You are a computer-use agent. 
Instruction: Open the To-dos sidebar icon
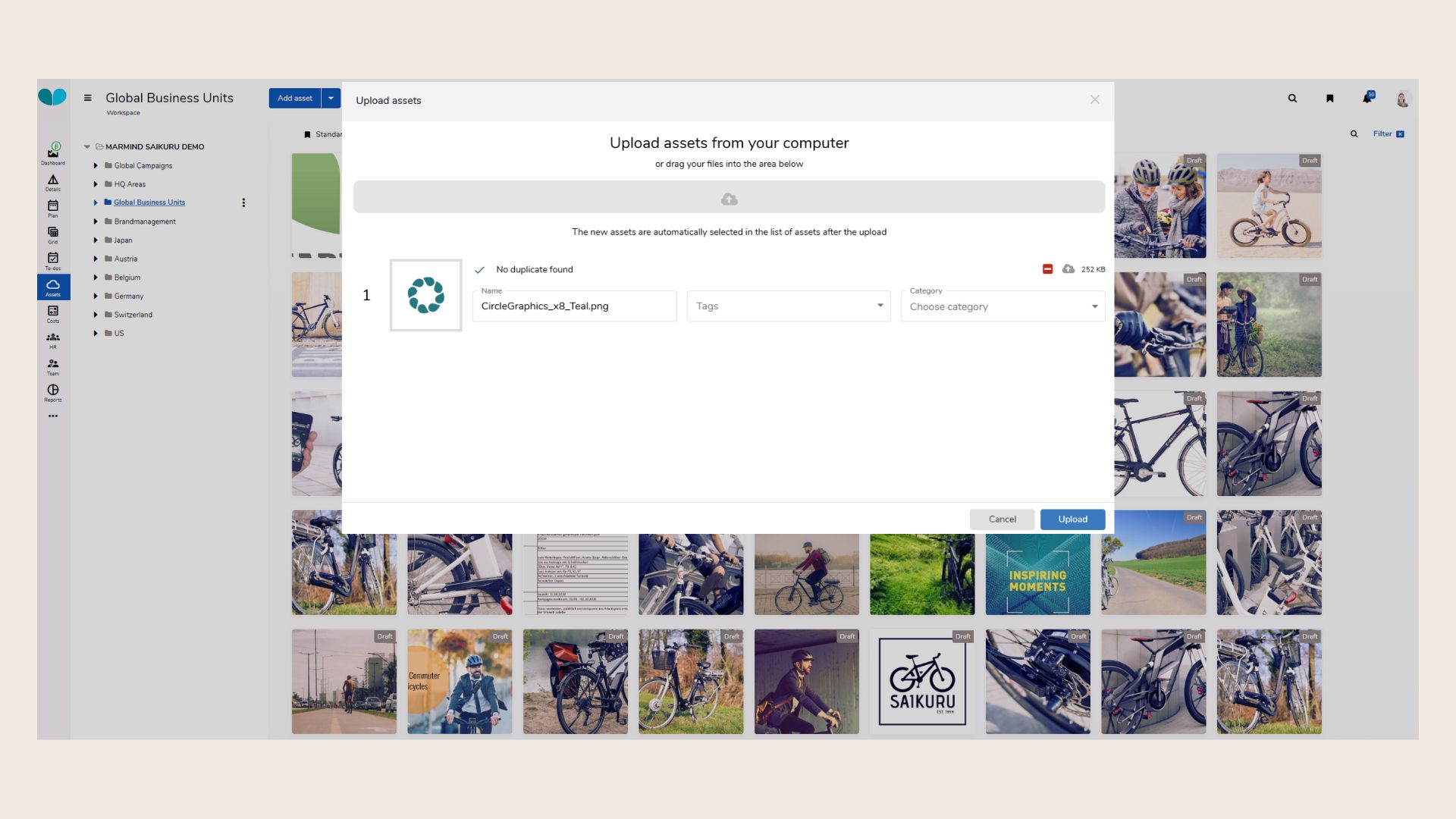[53, 259]
